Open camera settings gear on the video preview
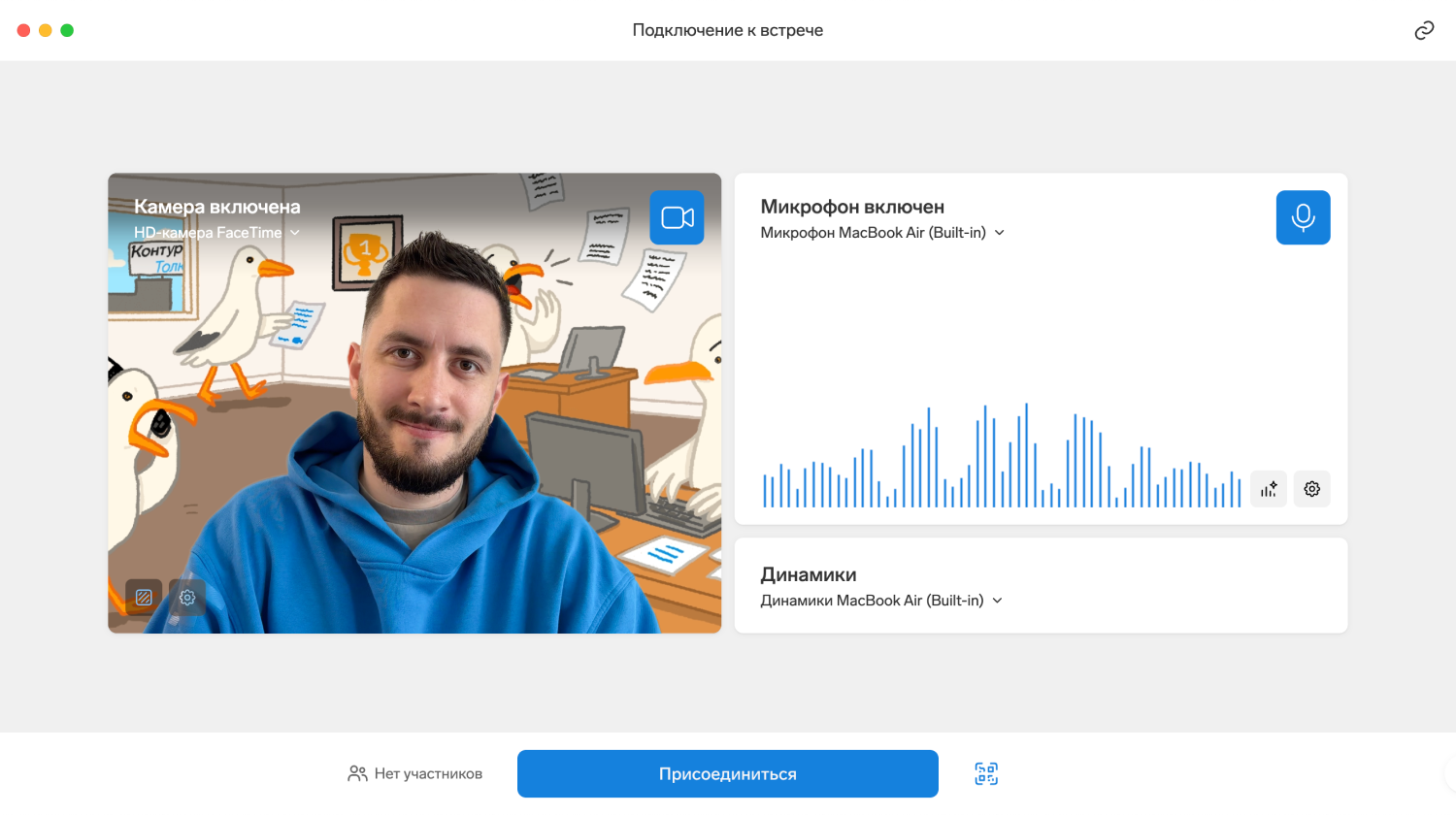The image size is (1456, 815). click(187, 598)
